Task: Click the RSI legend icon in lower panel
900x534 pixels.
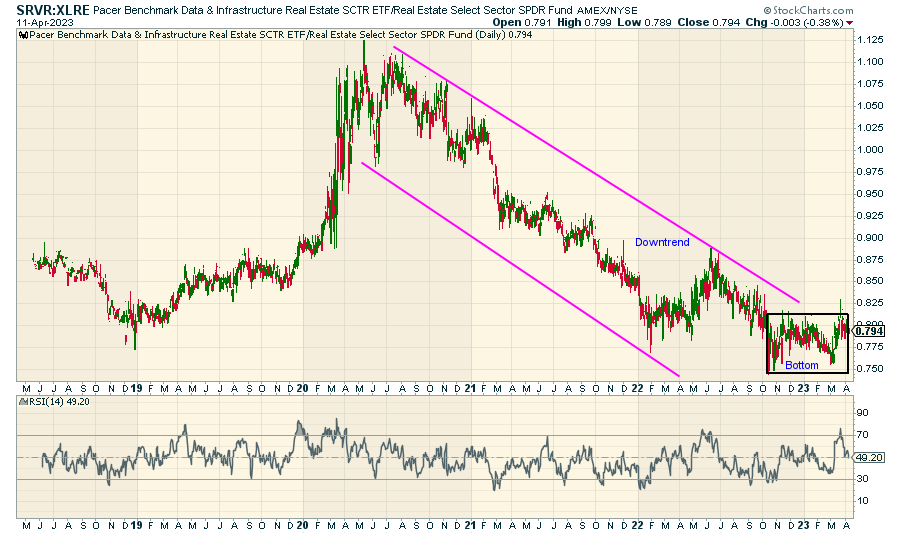Action: [x=22, y=402]
